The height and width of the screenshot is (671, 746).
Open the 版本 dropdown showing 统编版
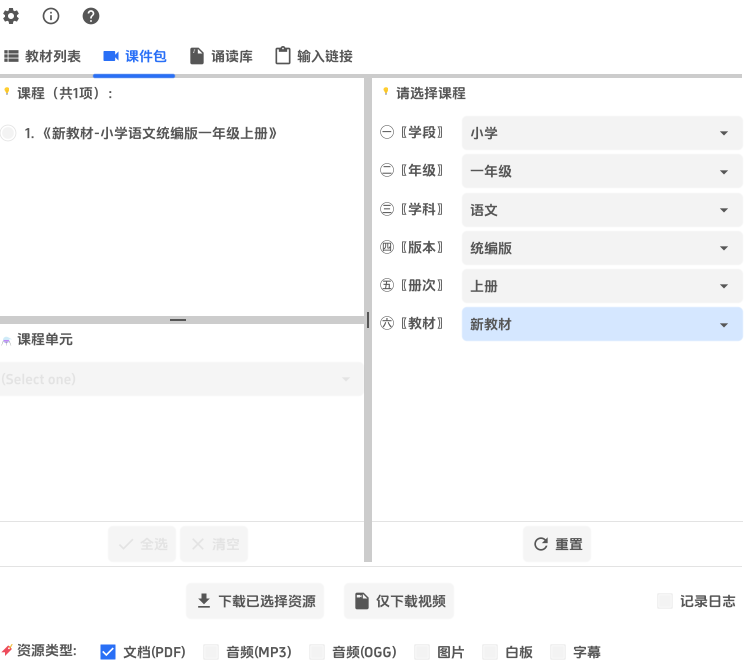601,248
